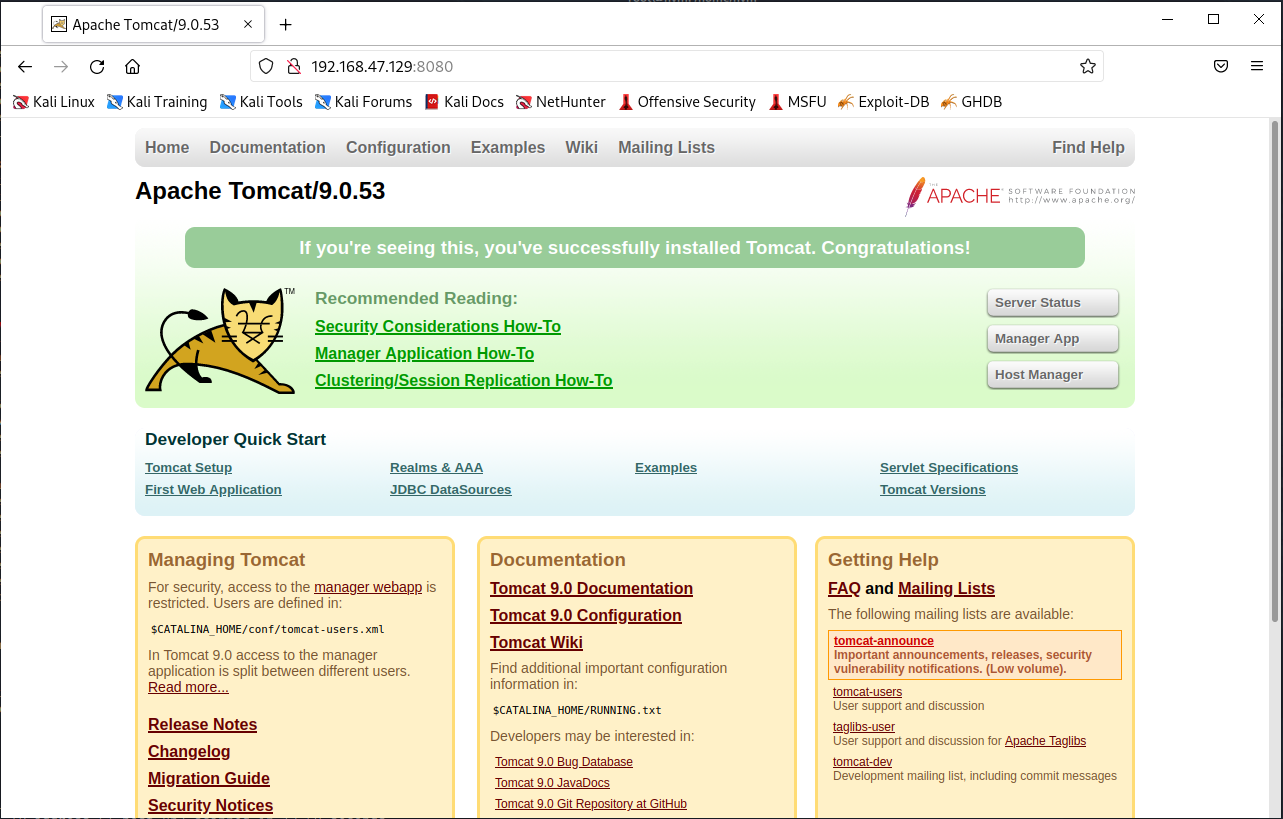Open the browser home page icon
This screenshot has height=819, width=1283.
click(132, 66)
